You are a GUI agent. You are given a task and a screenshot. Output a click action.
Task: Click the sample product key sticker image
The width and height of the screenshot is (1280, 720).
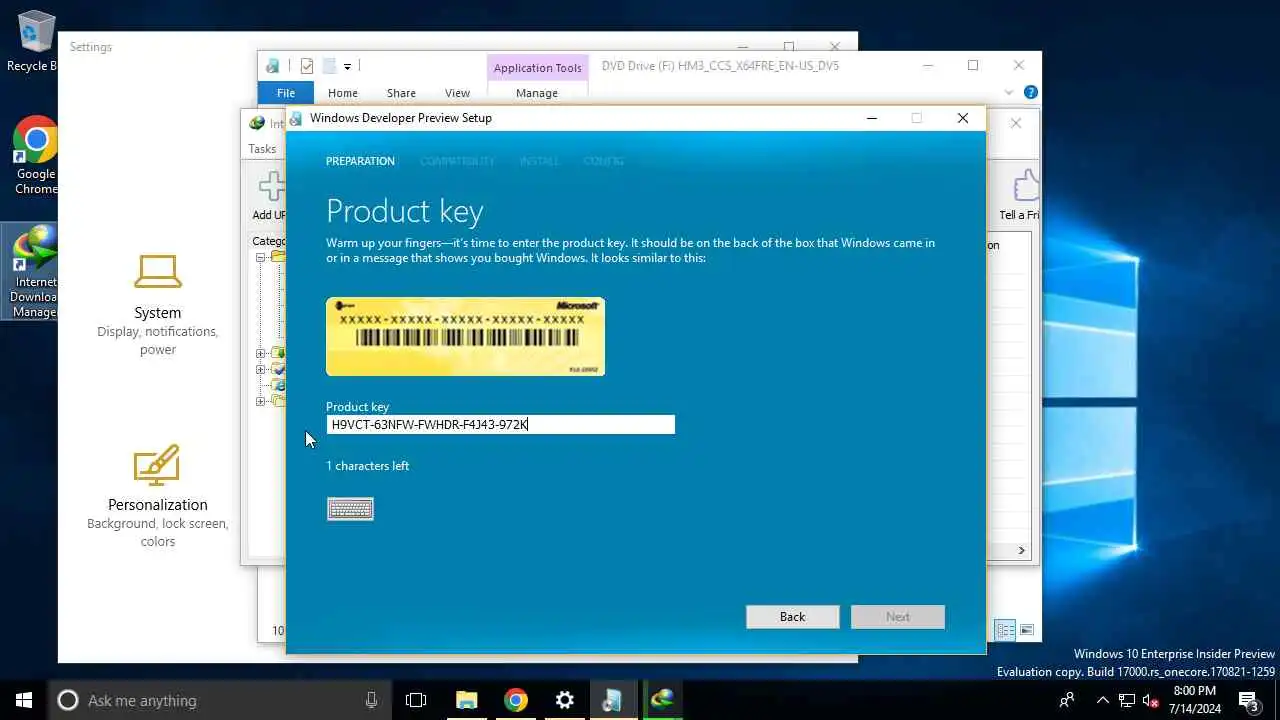[465, 337]
